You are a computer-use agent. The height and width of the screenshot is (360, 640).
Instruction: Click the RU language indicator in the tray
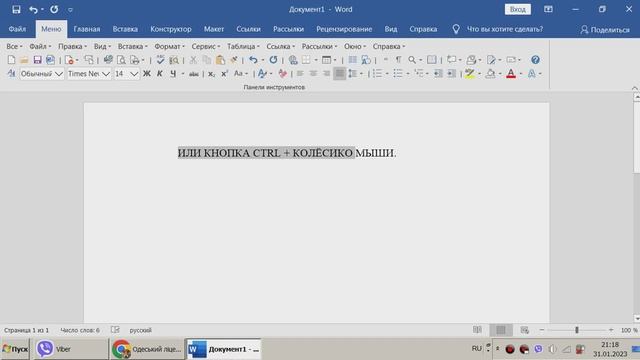[476, 349]
